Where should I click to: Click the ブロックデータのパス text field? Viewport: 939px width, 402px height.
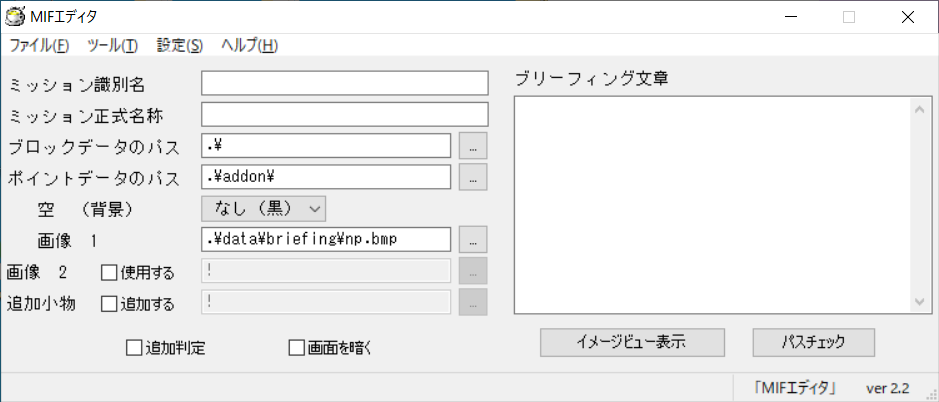tap(326, 146)
